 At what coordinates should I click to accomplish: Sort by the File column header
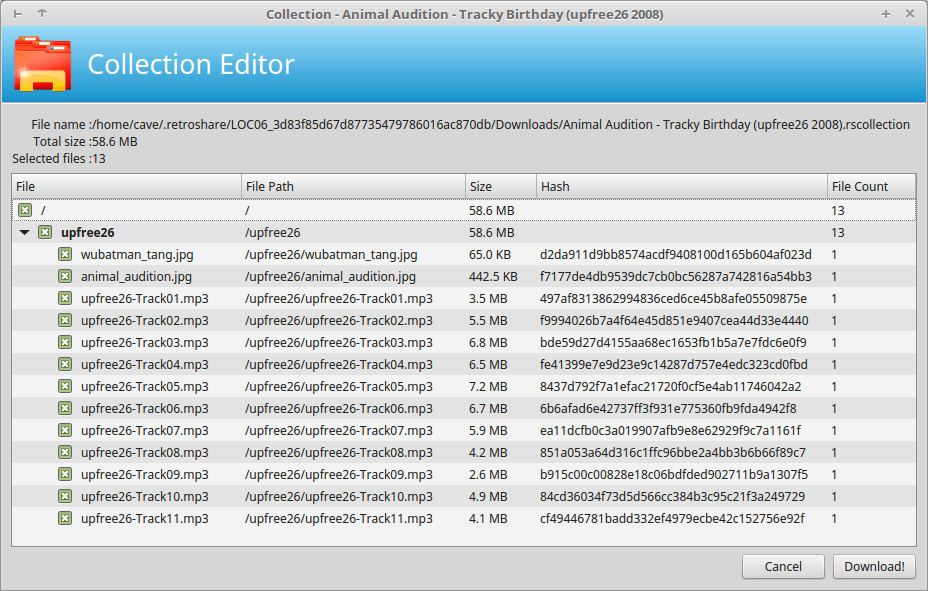[127, 186]
